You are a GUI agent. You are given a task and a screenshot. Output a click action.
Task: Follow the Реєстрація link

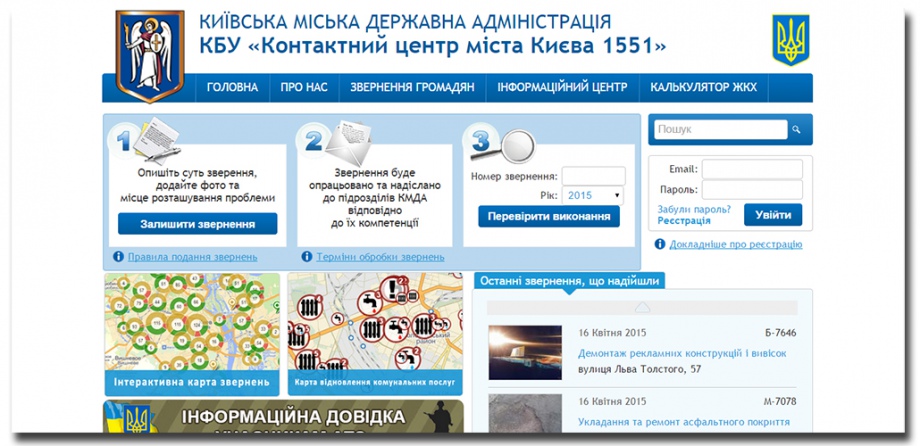point(684,221)
